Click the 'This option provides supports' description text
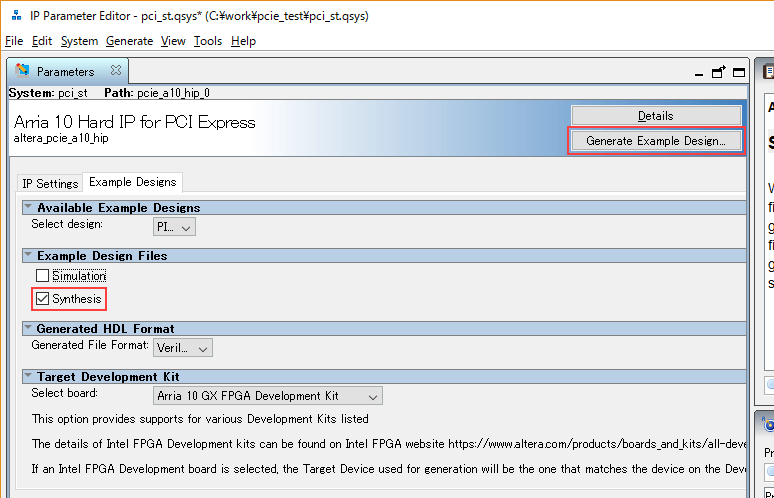The height and width of the screenshot is (498, 774). 200,419
